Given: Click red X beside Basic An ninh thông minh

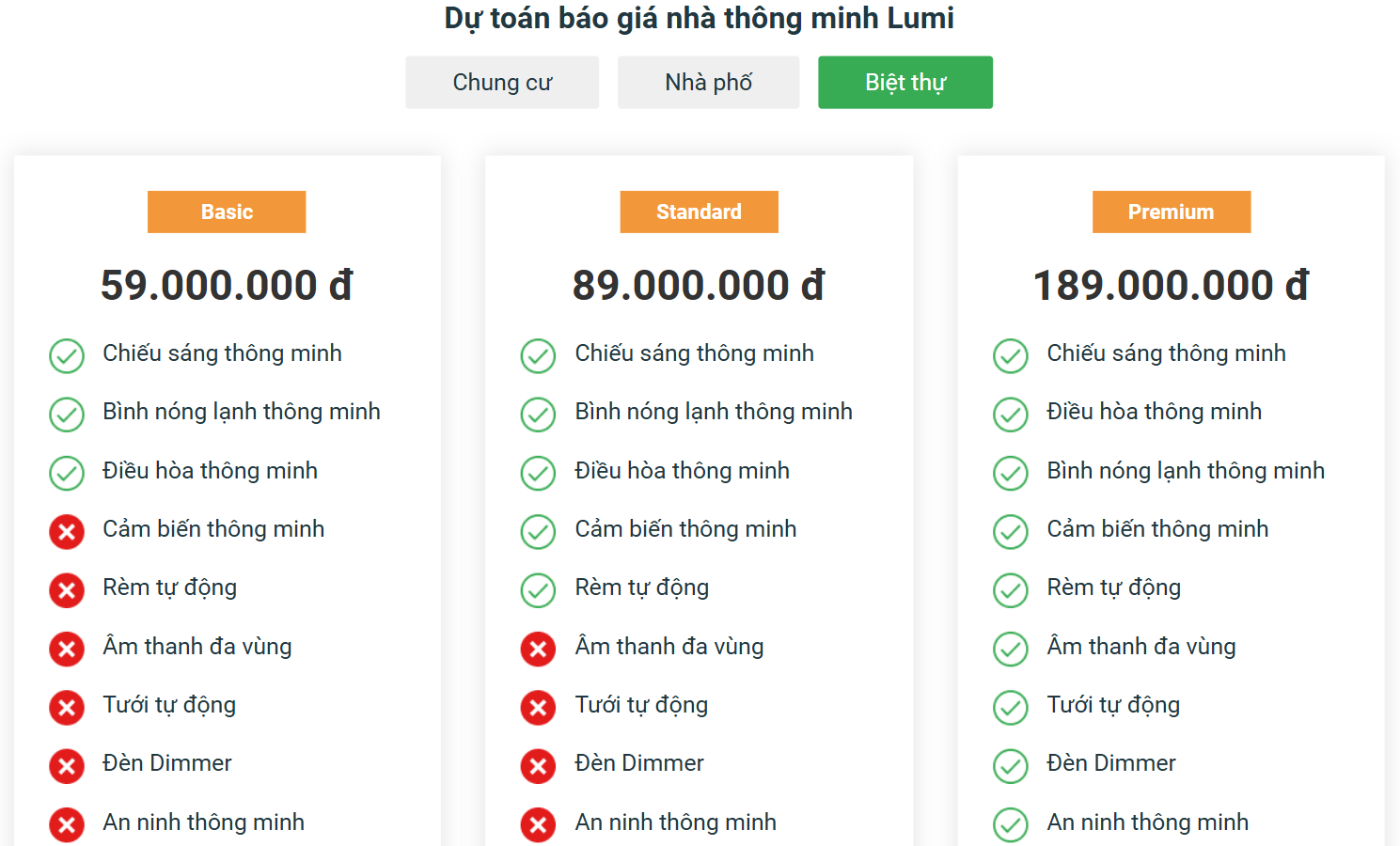Looking at the screenshot, I should click(67, 825).
